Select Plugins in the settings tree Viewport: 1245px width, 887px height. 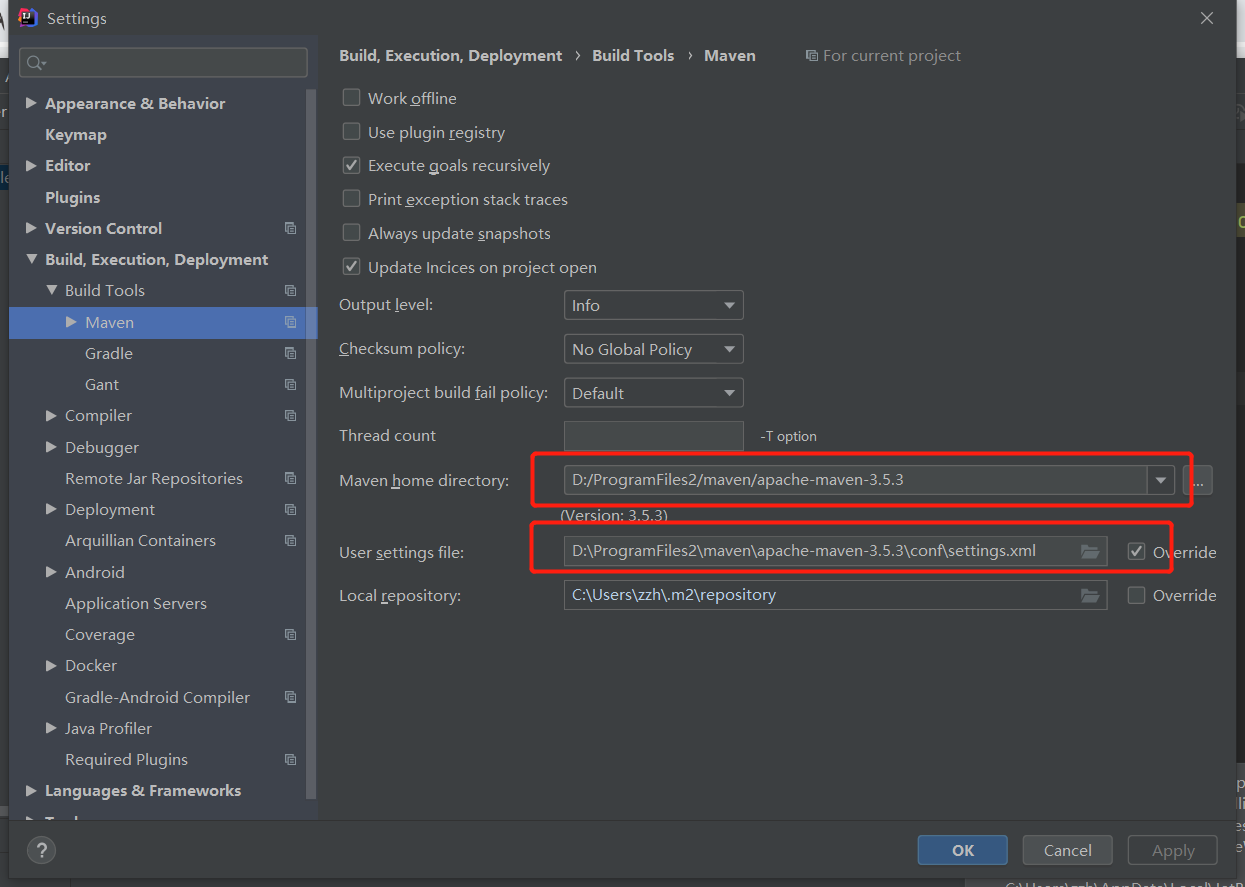pos(73,197)
